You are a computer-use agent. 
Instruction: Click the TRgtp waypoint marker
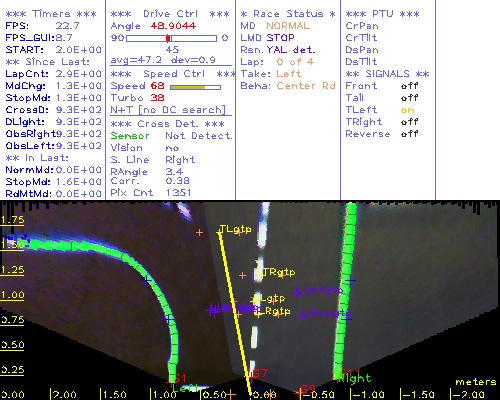pos(279,272)
